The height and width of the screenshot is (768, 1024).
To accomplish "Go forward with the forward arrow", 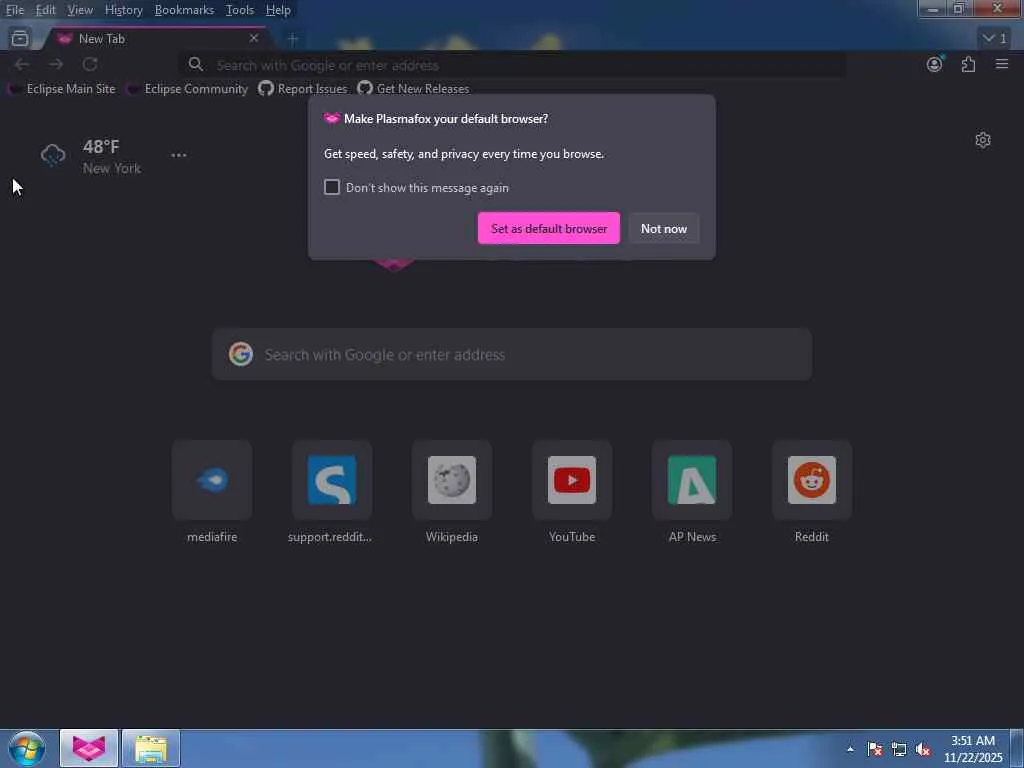I will [x=56, y=64].
